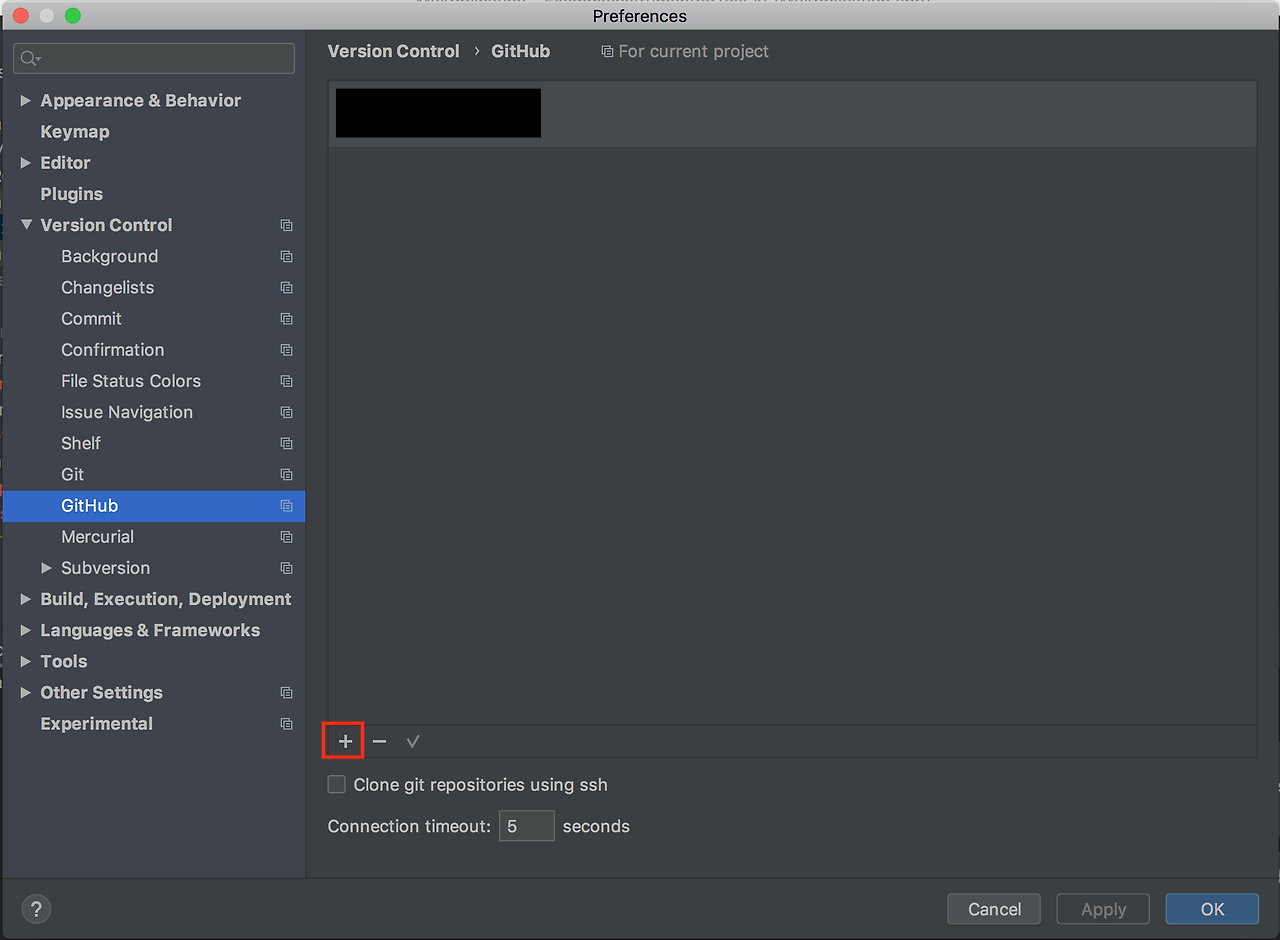Click the project-level icon beside Confirmation
This screenshot has height=940, width=1280.
pyautogui.click(x=287, y=350)
